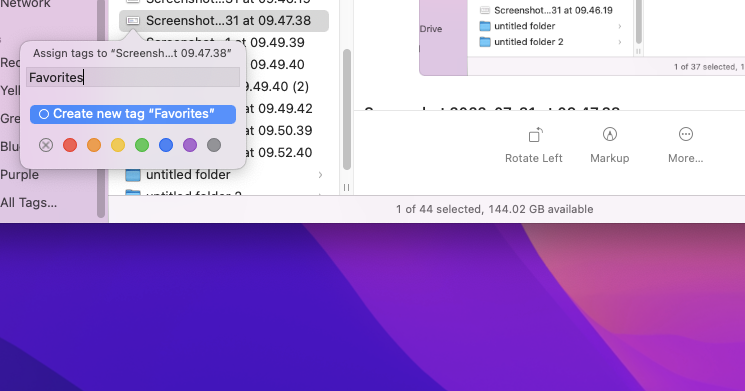
Task: Expand untitled folder chevron in preview thumbnail
Action: pyautogui.click(x=620, y=26)
